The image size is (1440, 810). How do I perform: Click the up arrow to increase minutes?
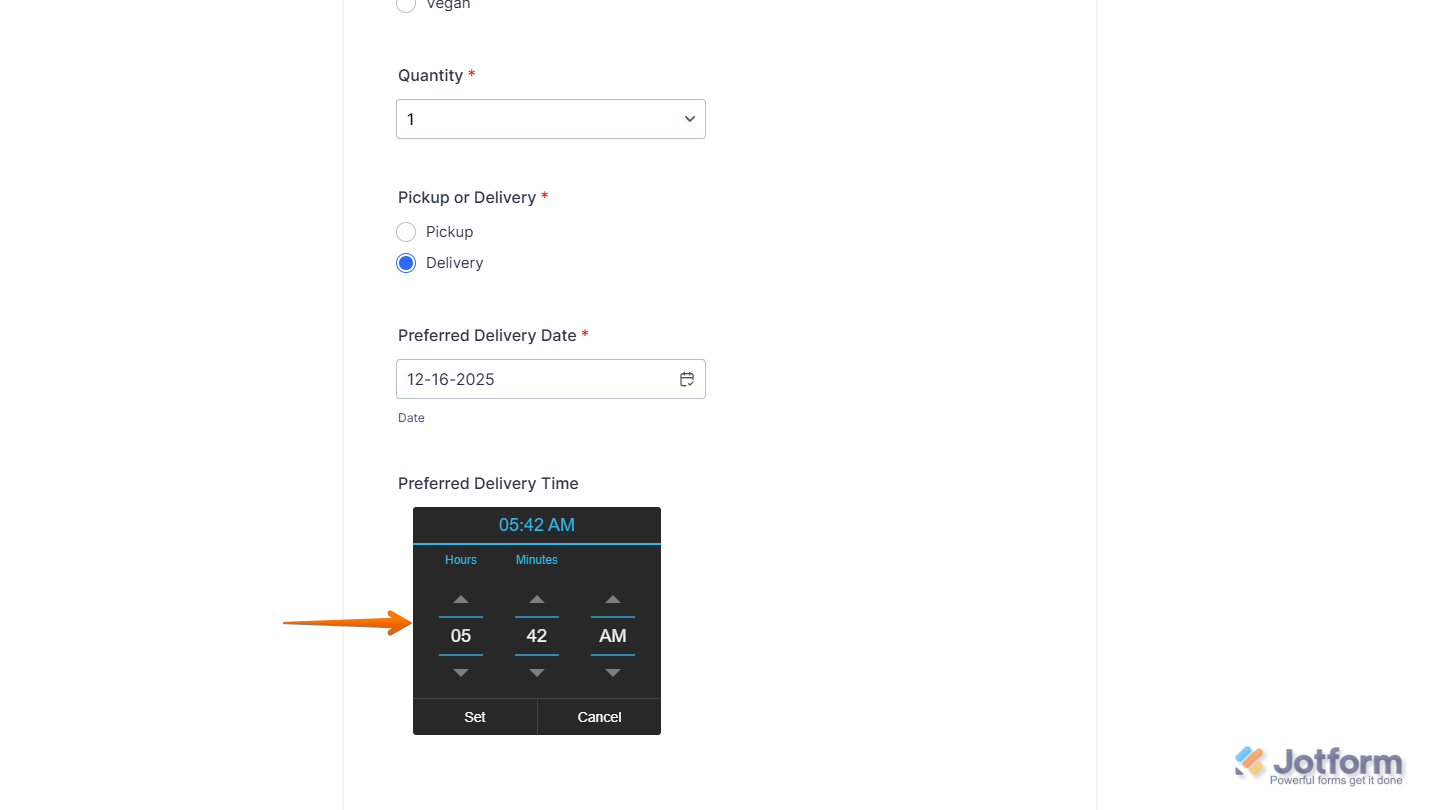[536, 599]
